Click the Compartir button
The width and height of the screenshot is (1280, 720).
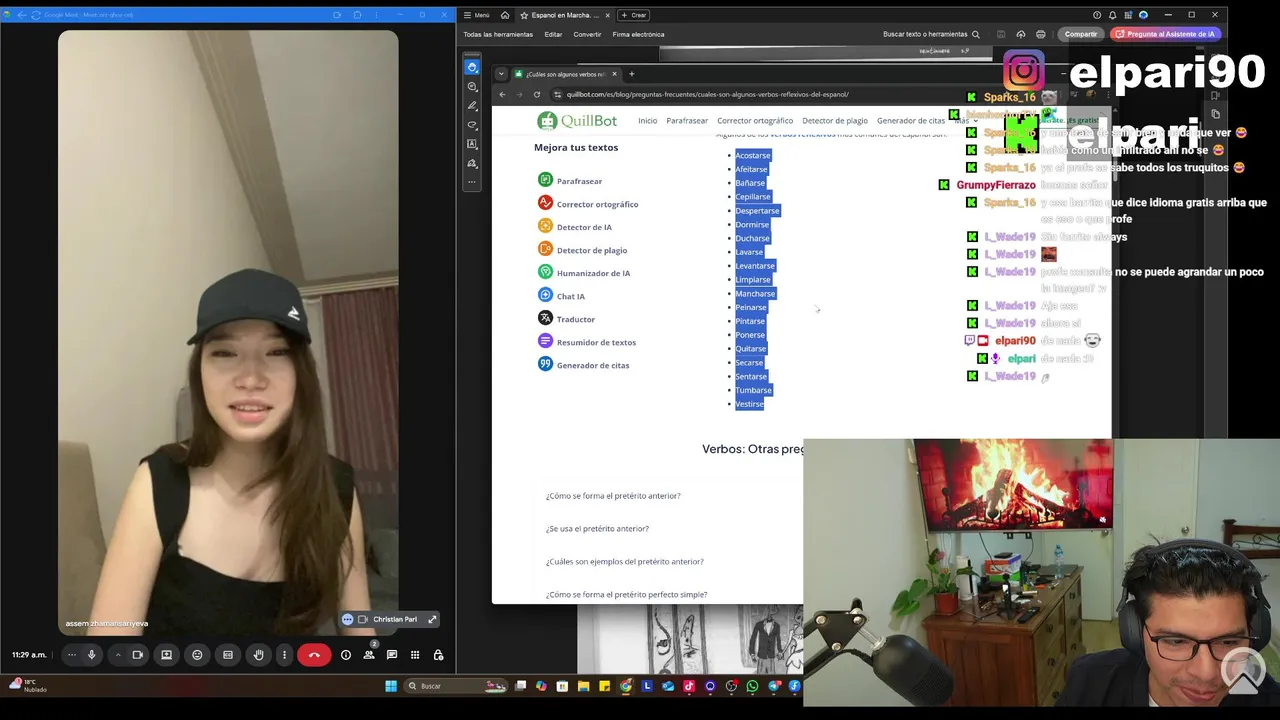click(1080, 34)
